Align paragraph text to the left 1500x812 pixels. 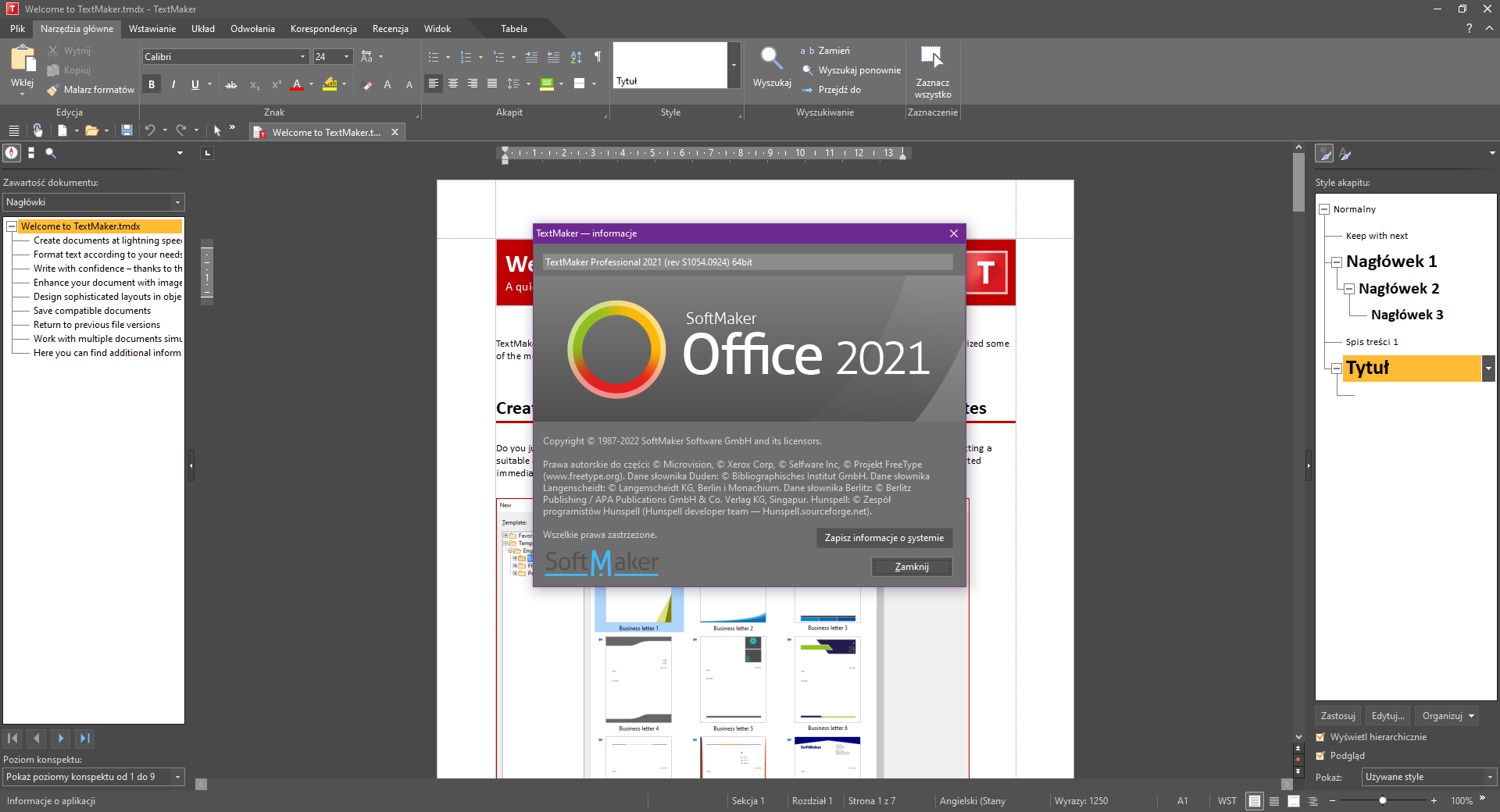tap(434, 84)
